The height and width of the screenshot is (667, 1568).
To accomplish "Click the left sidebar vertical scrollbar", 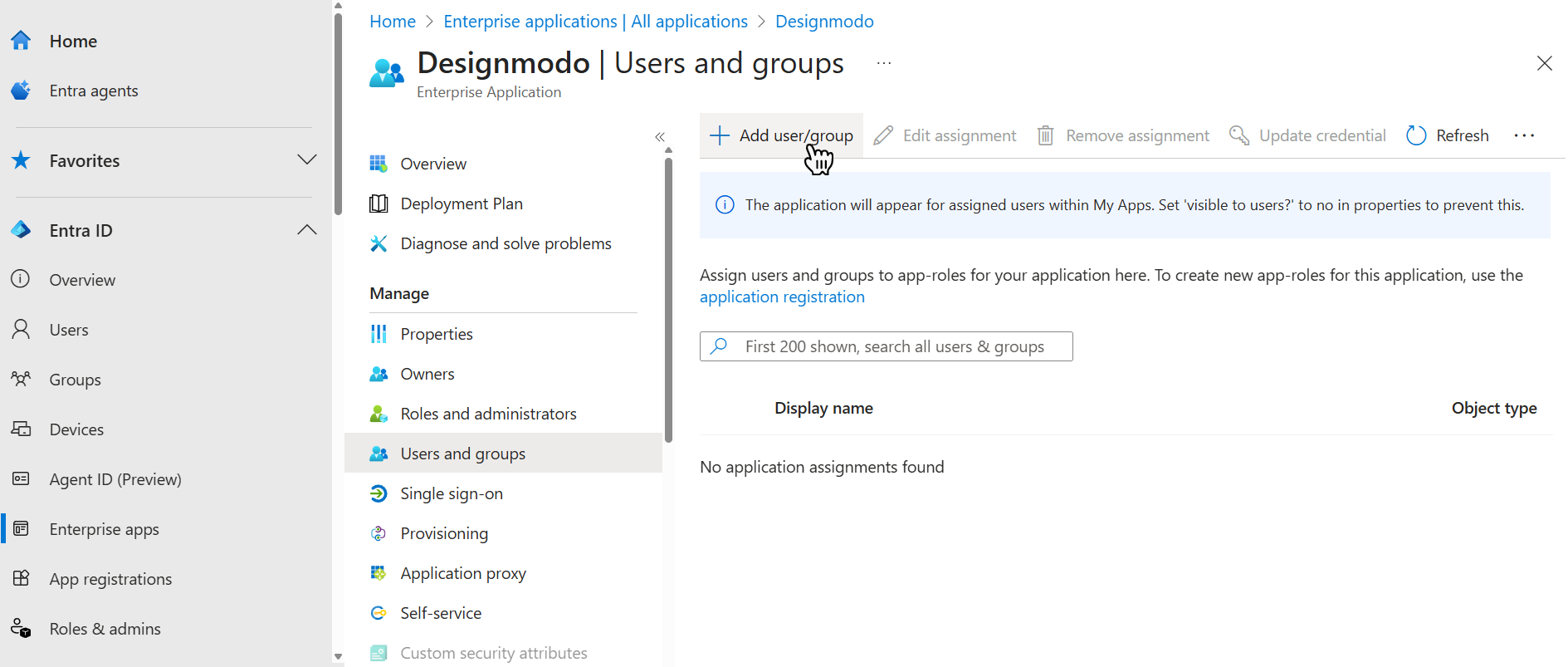I will click(x=338, y=112).
